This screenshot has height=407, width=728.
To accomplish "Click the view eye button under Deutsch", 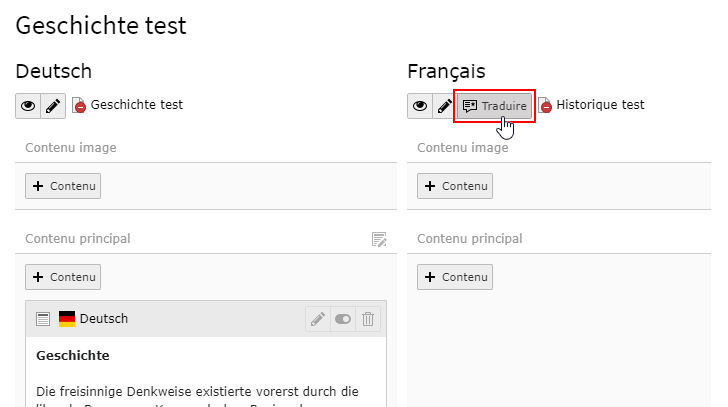I will [29, 105].
